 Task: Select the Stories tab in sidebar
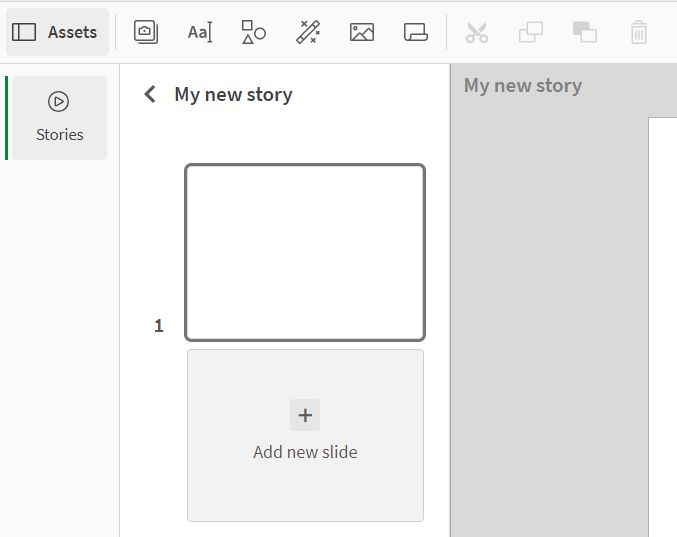[x=59, y=117]
